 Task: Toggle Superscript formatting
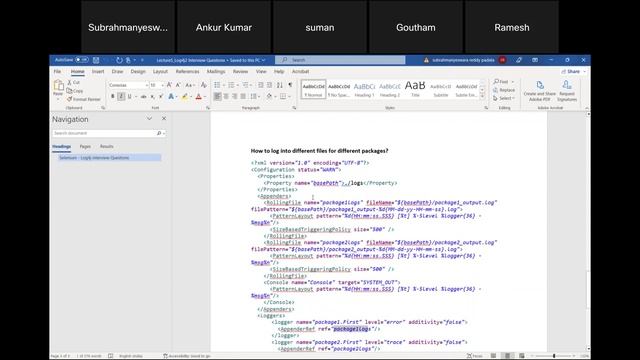click(x=161, y=97)
